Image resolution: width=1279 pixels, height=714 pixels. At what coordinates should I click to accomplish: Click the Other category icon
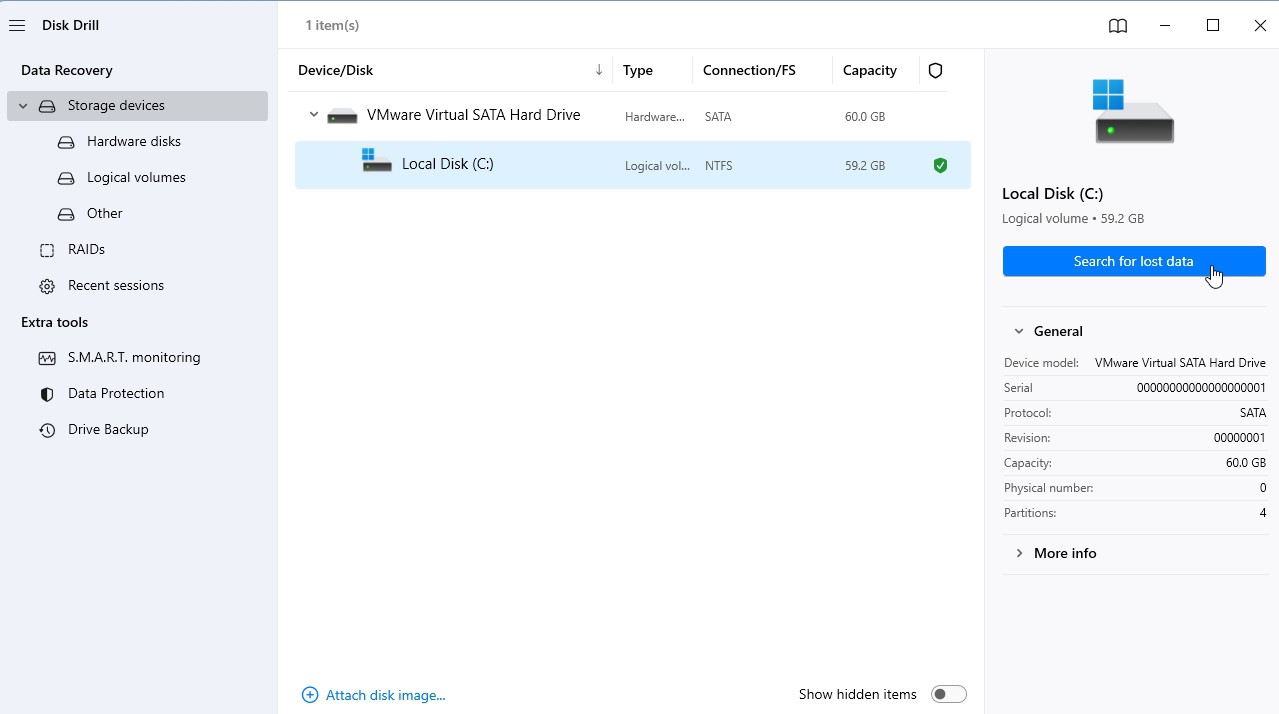[x=66, y=214]
